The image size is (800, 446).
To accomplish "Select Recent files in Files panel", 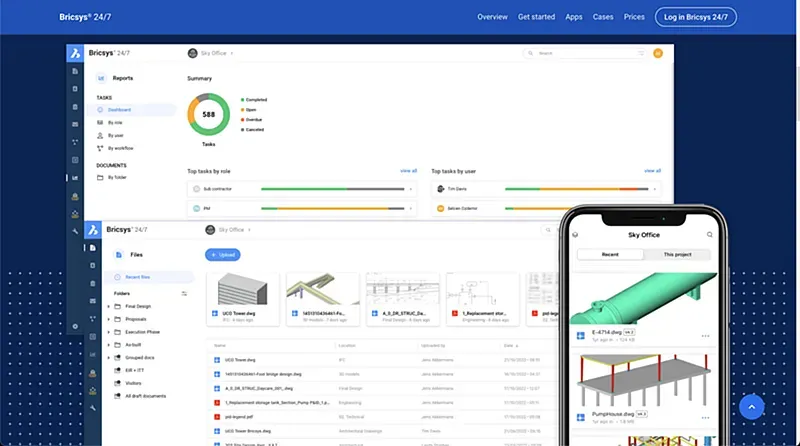I will 149,277.
